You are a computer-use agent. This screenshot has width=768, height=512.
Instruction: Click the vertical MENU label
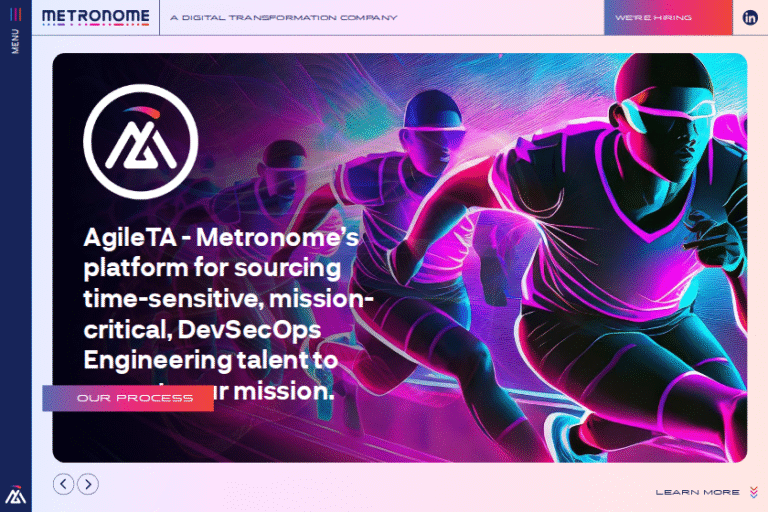tap(15, 42)
